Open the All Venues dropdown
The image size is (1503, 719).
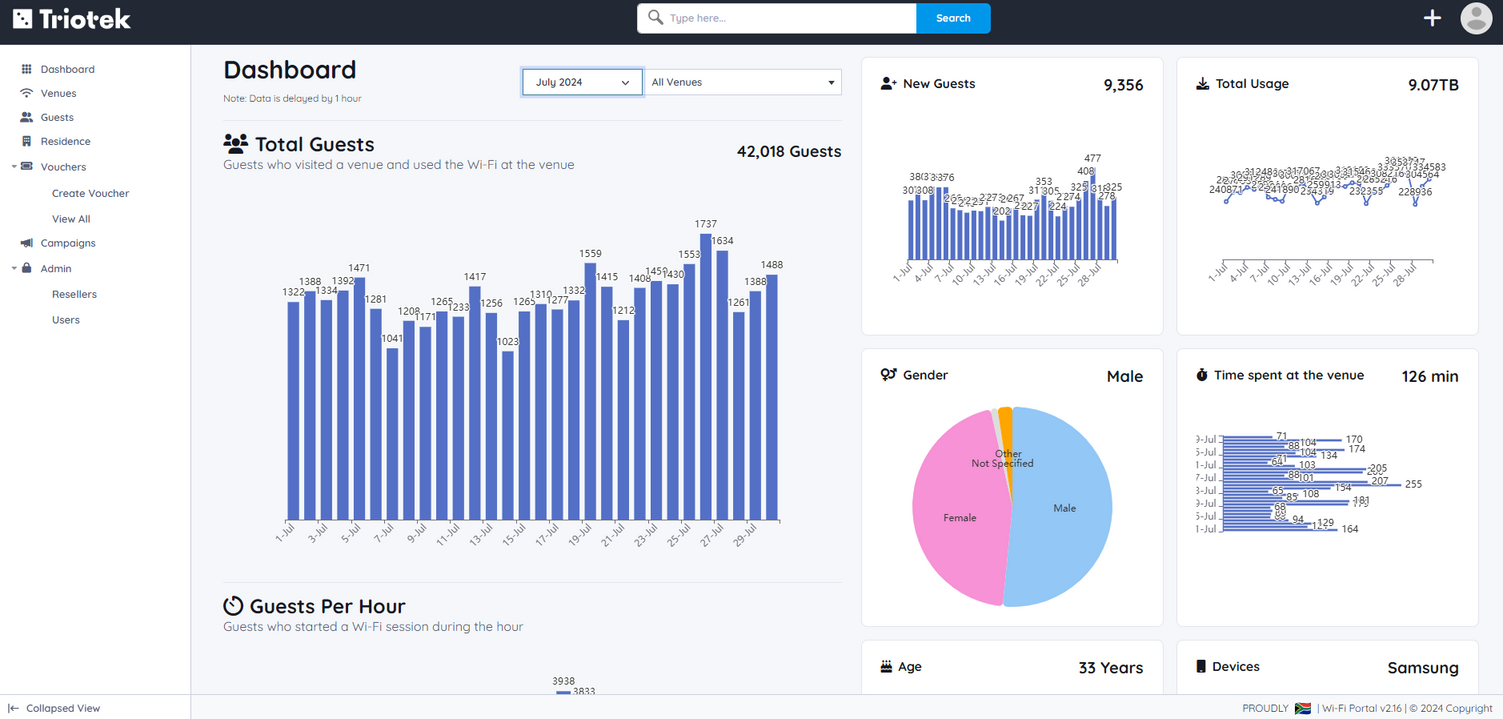tap(742, 82)
